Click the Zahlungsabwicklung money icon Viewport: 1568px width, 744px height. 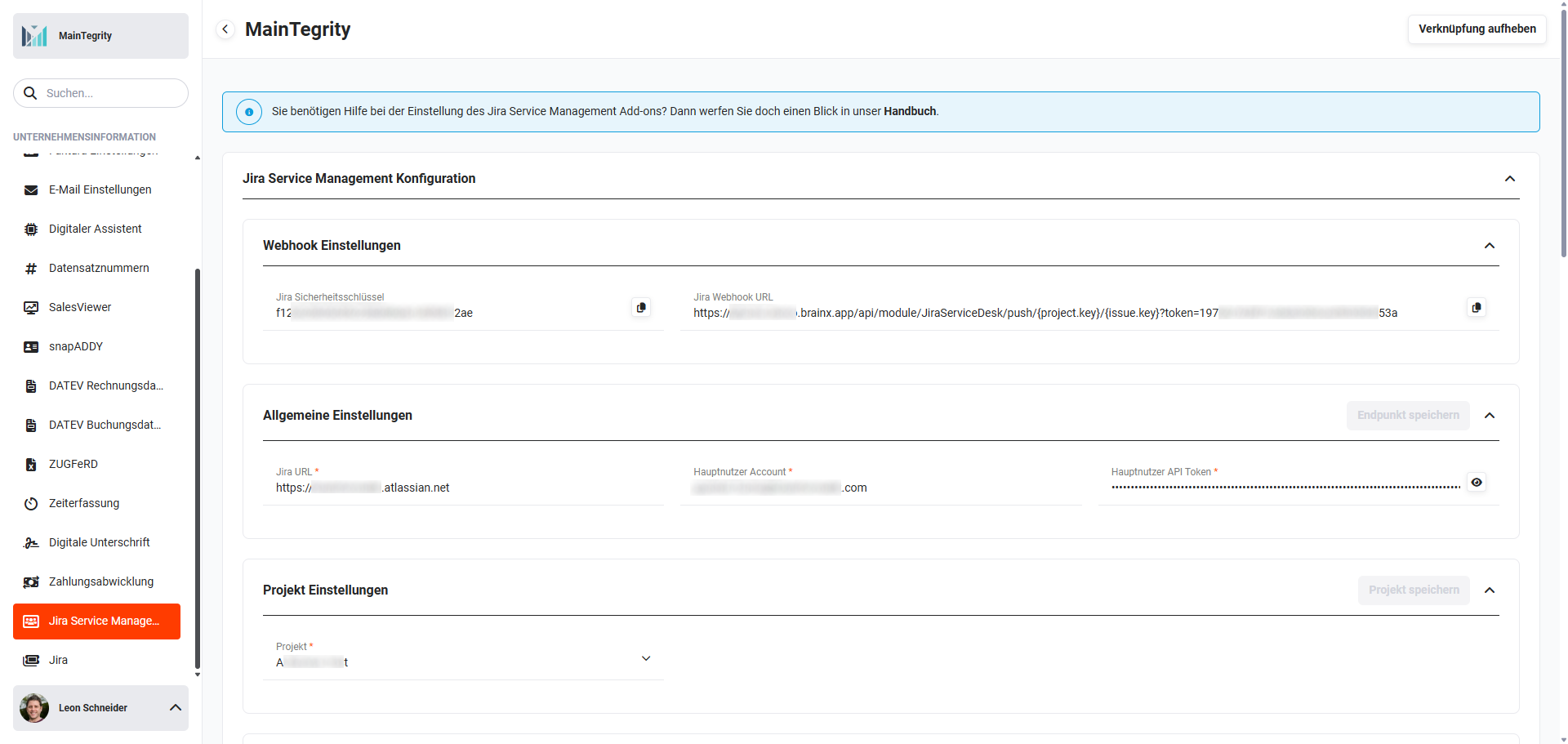click(x=31, y=581)
